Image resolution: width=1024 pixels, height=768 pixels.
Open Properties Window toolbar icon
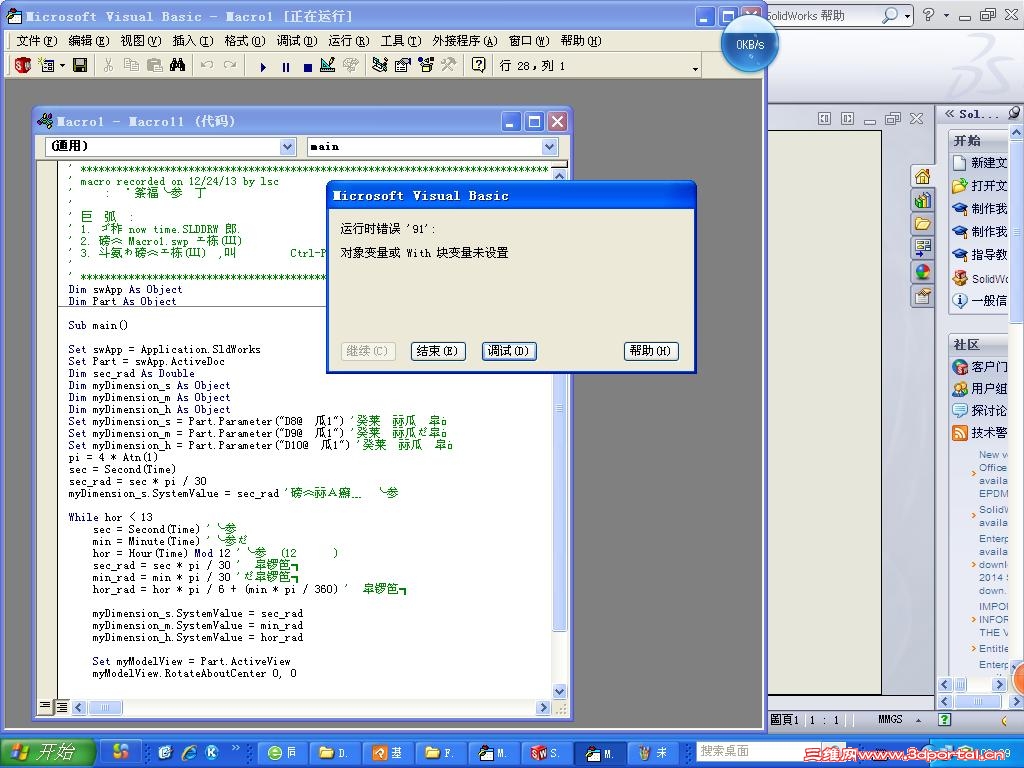pyautogui.click(x=402, y=65)
